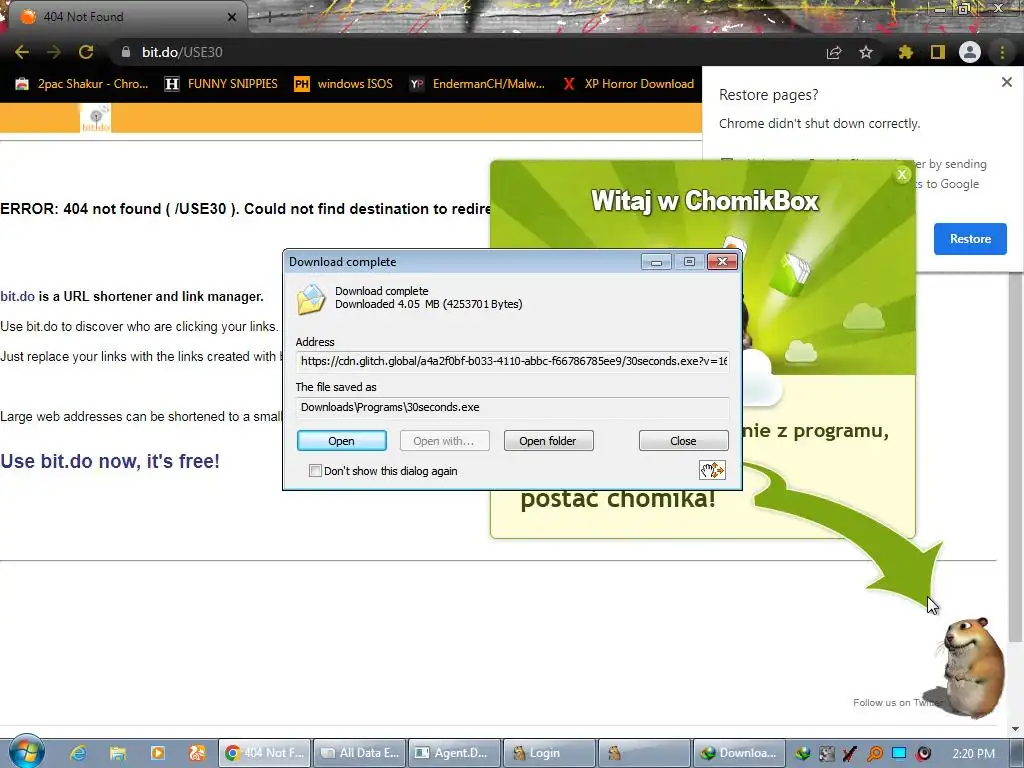Viewport: 1024px width, 768px height.
Task: Switch to Login taskbar window
Action: click(x=550, y=753)
